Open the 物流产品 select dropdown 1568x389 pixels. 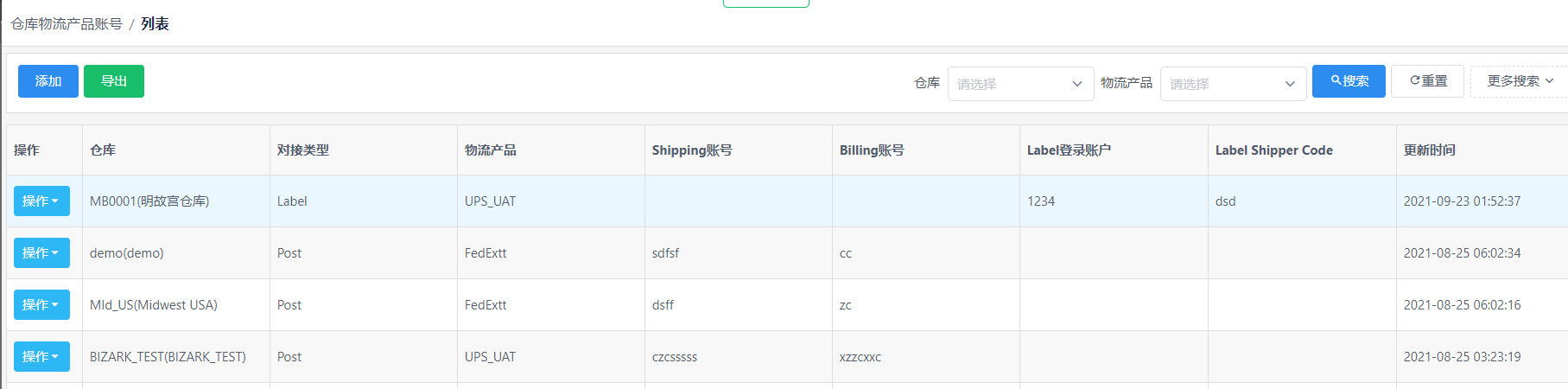pyautogui.click(x=1233, y=84)
